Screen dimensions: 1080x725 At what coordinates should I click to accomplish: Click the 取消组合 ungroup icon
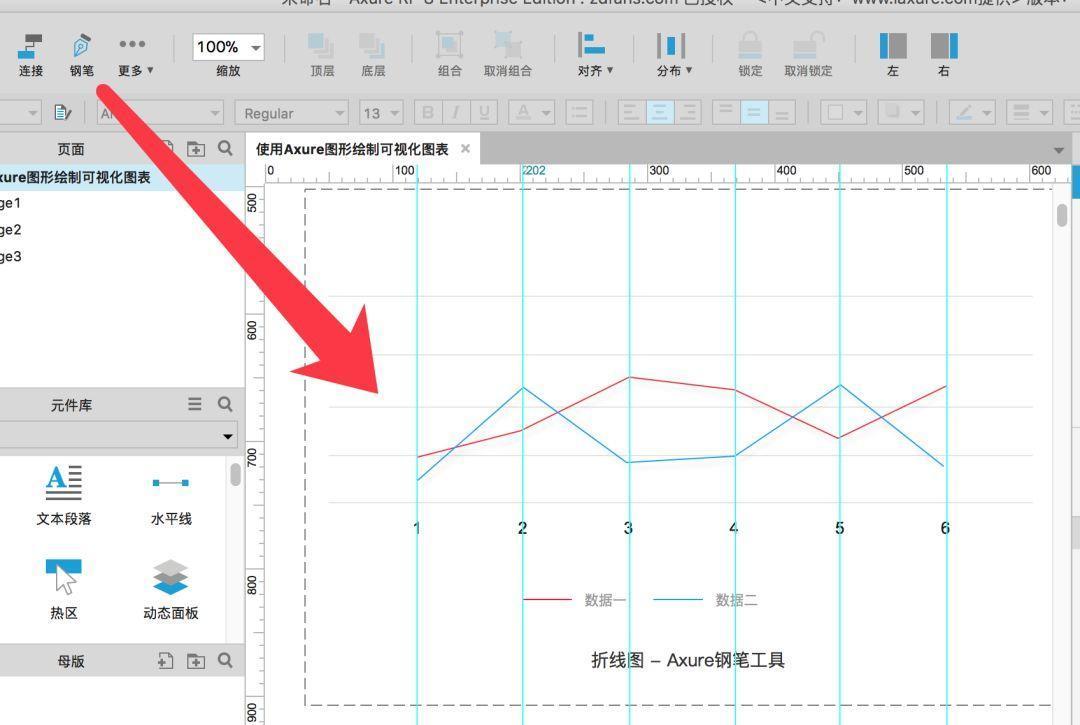tap(508, 55)
